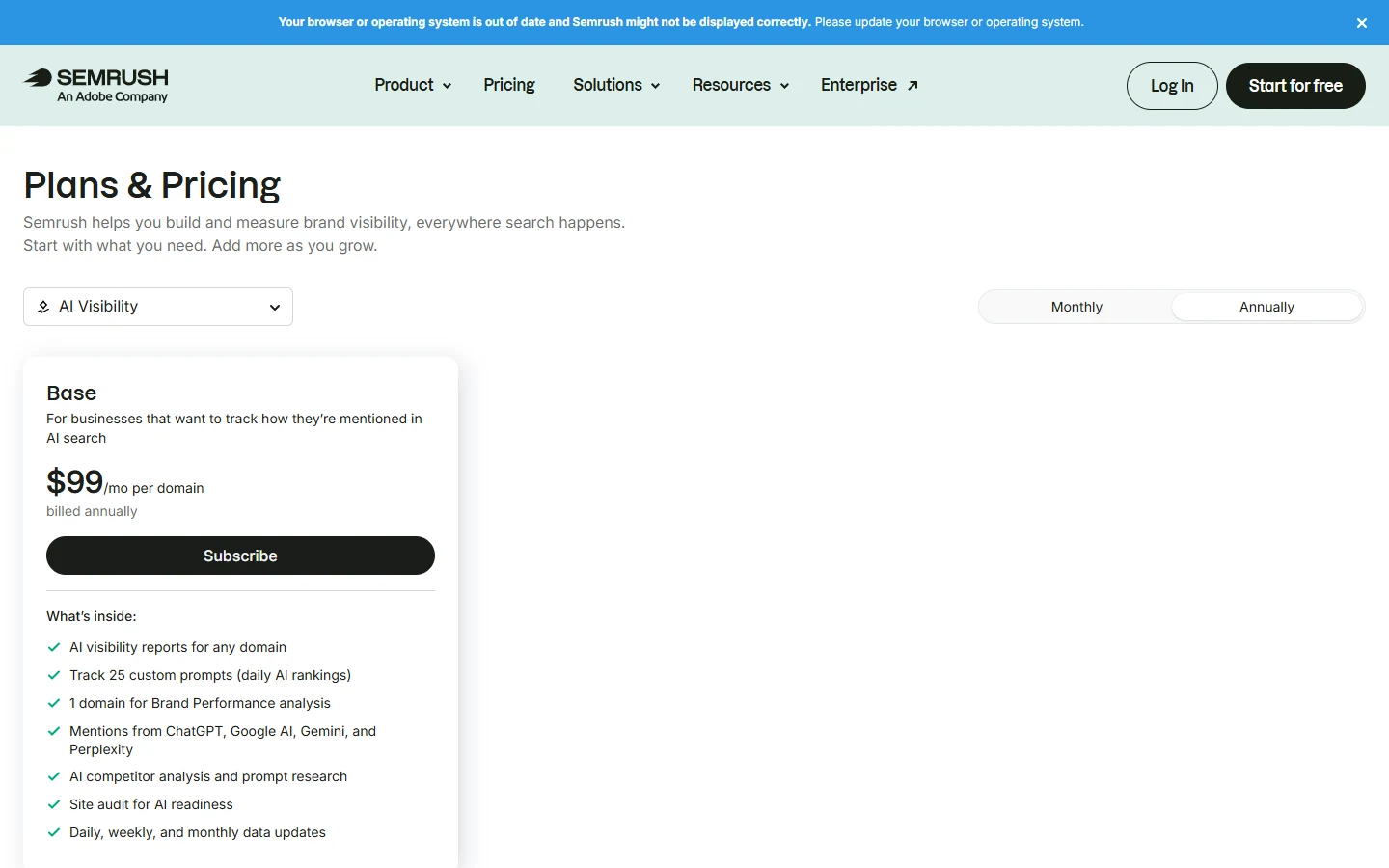Click the Base plan title

(71, 393)
